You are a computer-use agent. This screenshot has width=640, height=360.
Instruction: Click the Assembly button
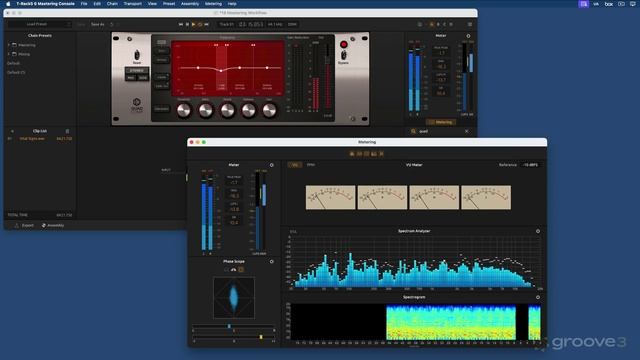53,225
